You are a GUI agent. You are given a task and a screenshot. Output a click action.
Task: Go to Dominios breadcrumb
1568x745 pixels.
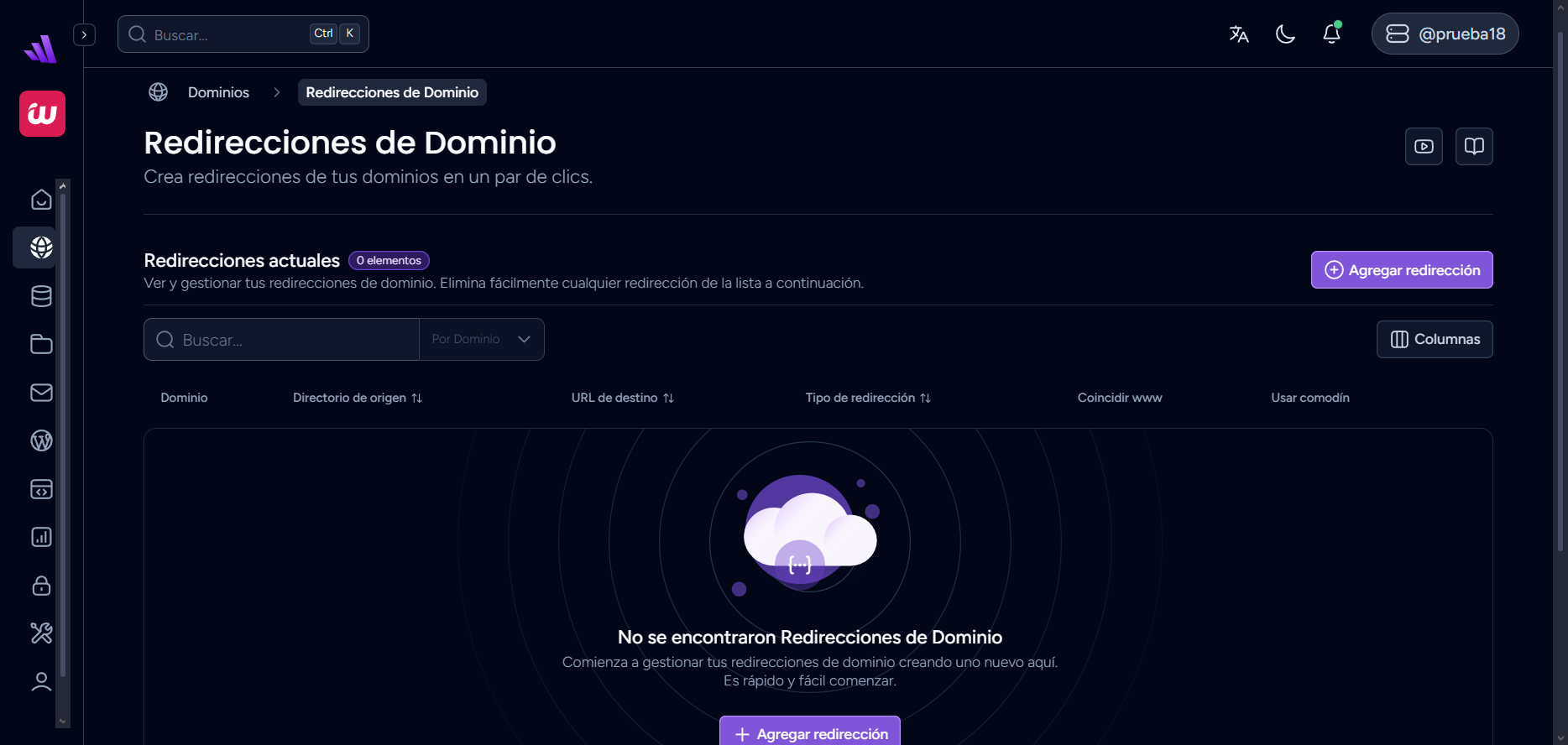click(218, 92)
